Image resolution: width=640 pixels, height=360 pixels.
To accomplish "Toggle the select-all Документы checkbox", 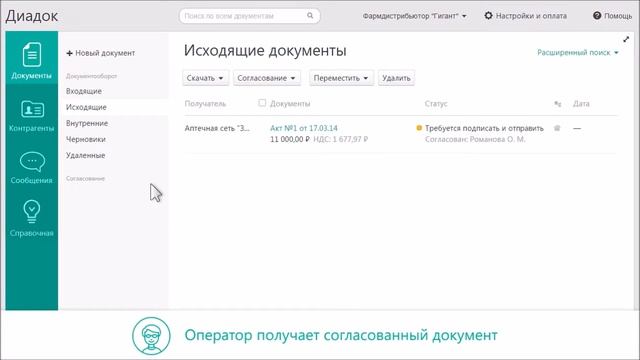I will (262, 103).
